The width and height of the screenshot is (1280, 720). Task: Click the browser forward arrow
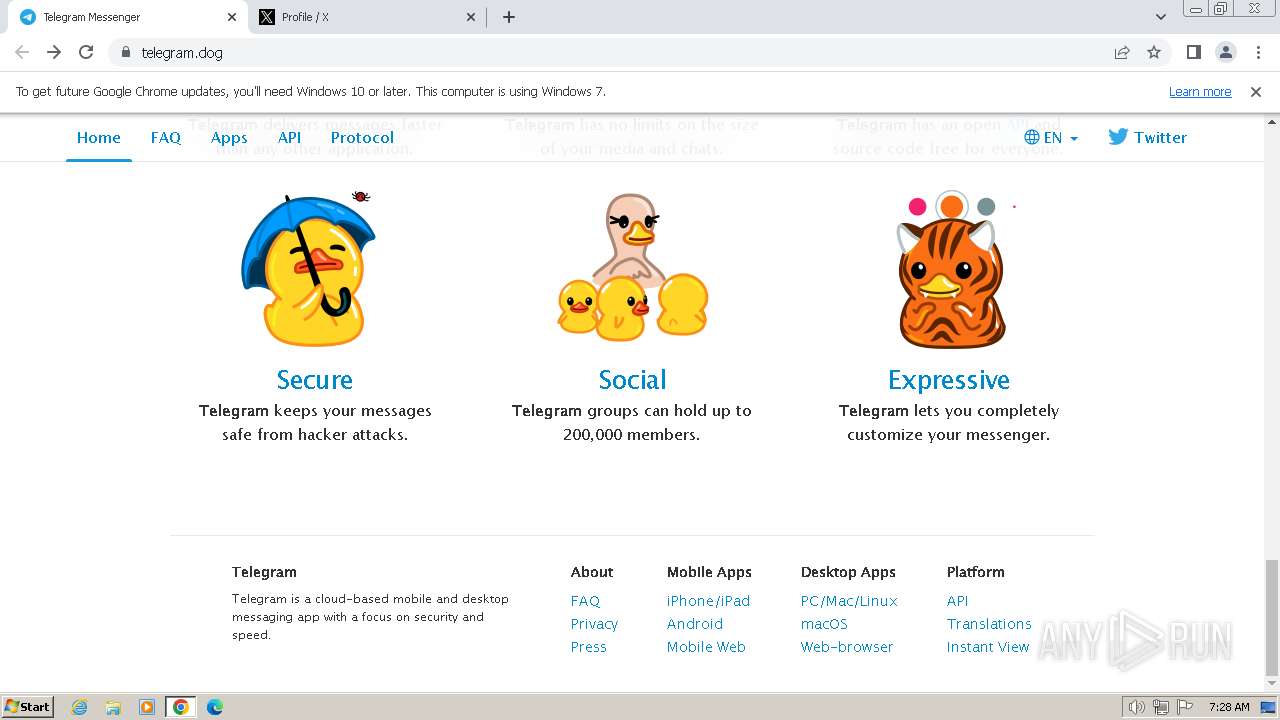click(54, 52)
